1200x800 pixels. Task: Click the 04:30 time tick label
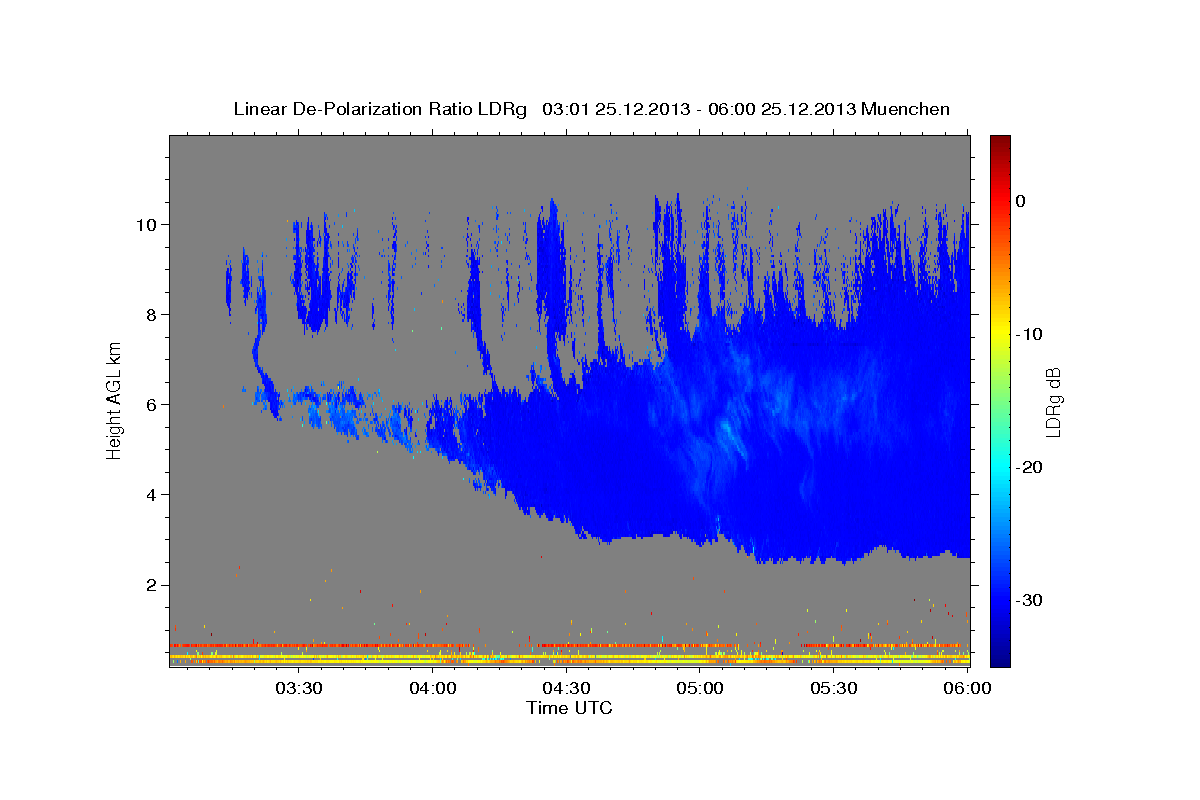pos(566,688)
